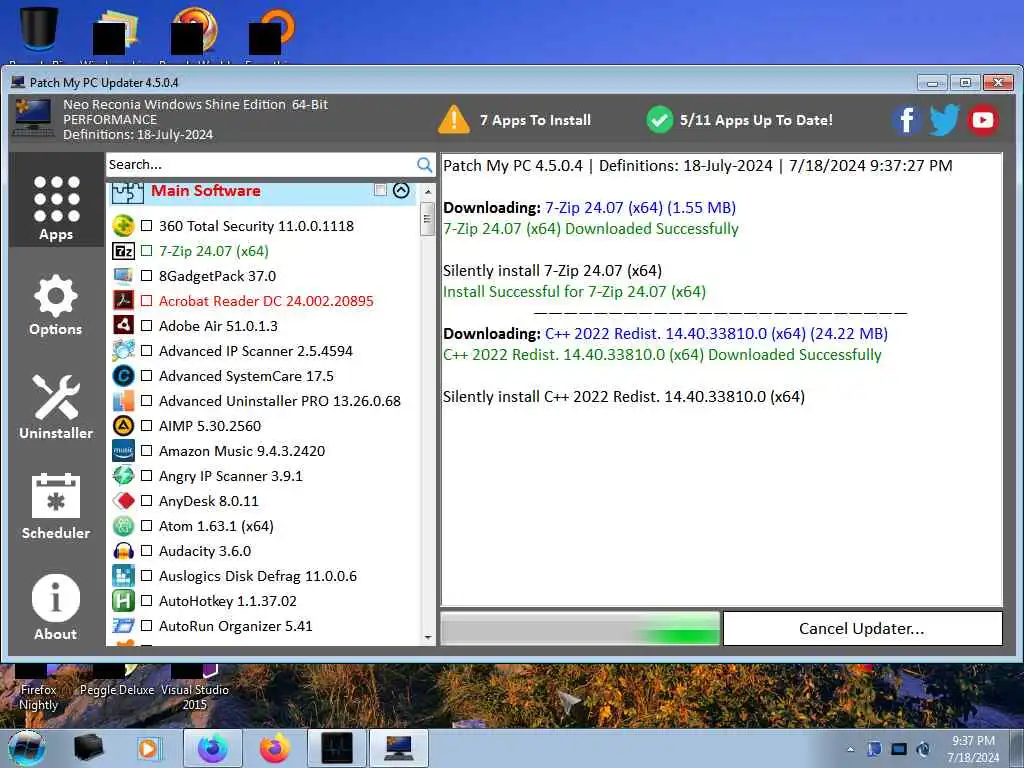
Task: Click 5/11 Apps Up To Date text
Action: click(756, 120)
